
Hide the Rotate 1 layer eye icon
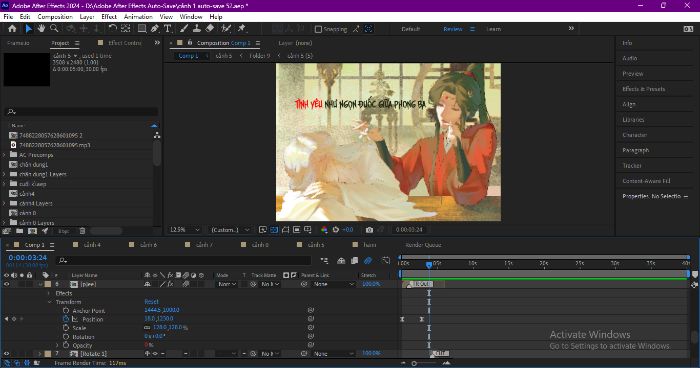coord(6,354)
